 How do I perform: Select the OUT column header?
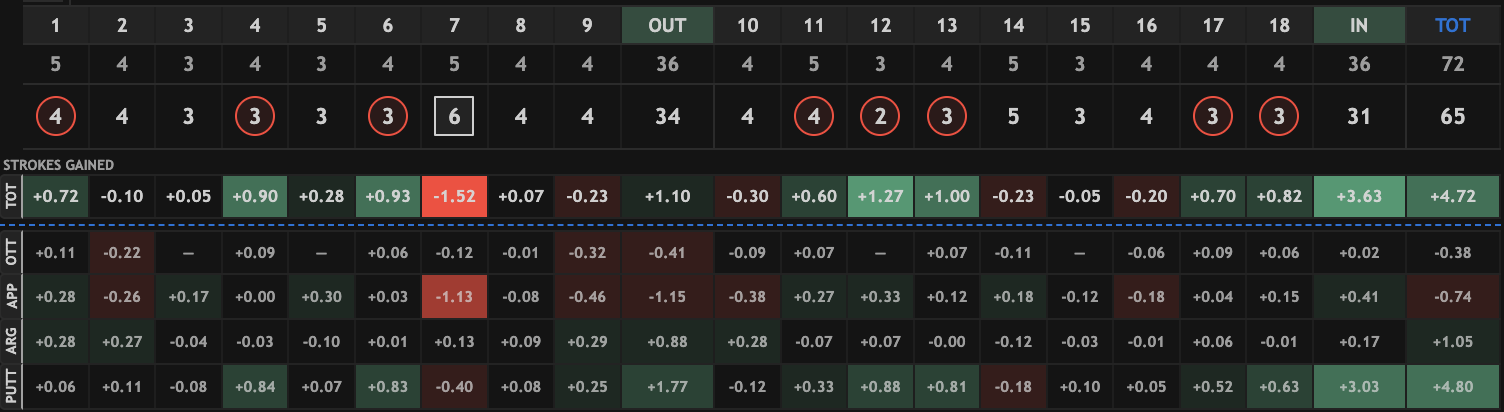tap(667, 26)
